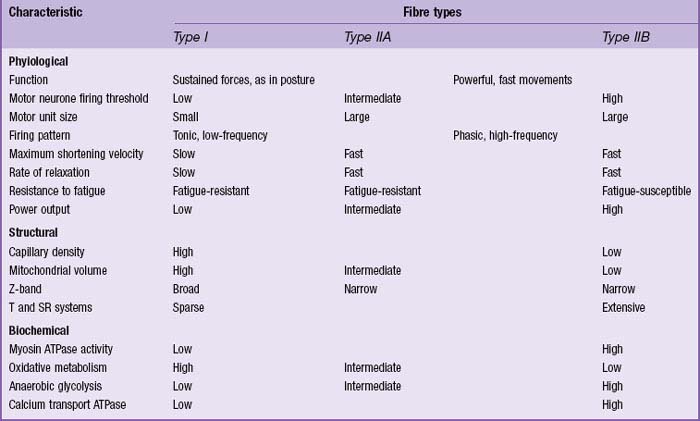Viewport: 700px width, 421px height.
Task: Click the "Broad" Z-band cell
Action: click(x=189, y=289)
